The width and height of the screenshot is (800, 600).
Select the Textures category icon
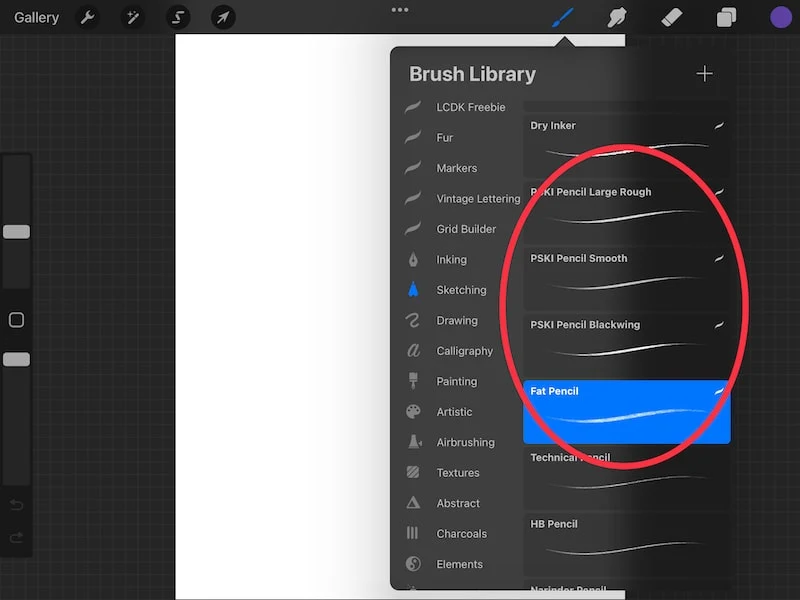[x=413, y=472]
